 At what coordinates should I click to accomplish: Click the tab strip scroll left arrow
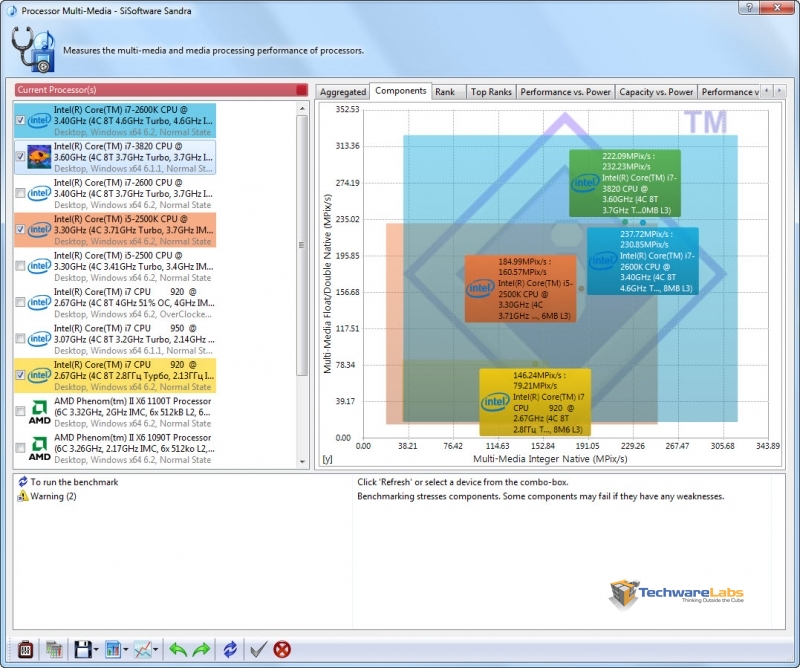coord(766,90)
